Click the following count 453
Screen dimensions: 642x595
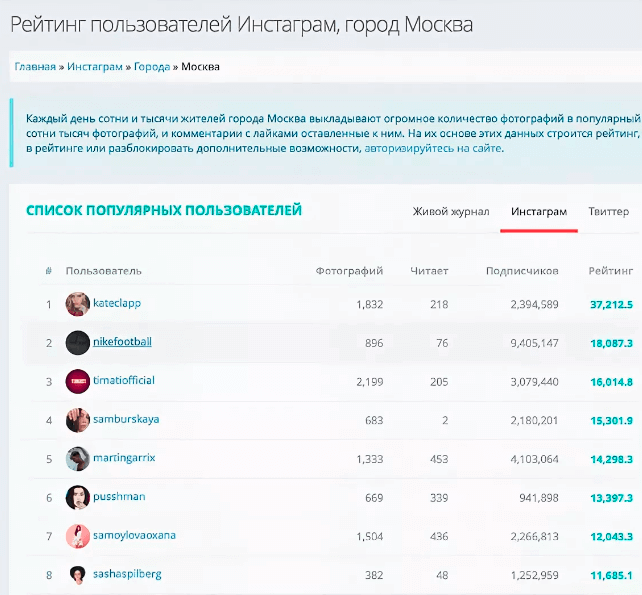pos(439,459)
